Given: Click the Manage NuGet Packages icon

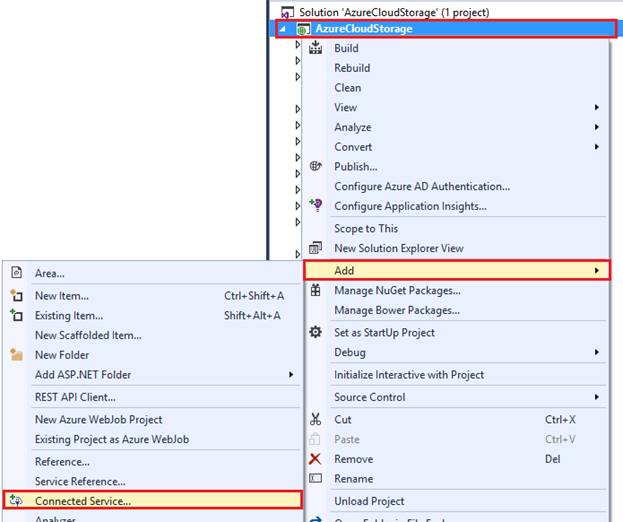Looking at the screenshot, I should (315, 290).
